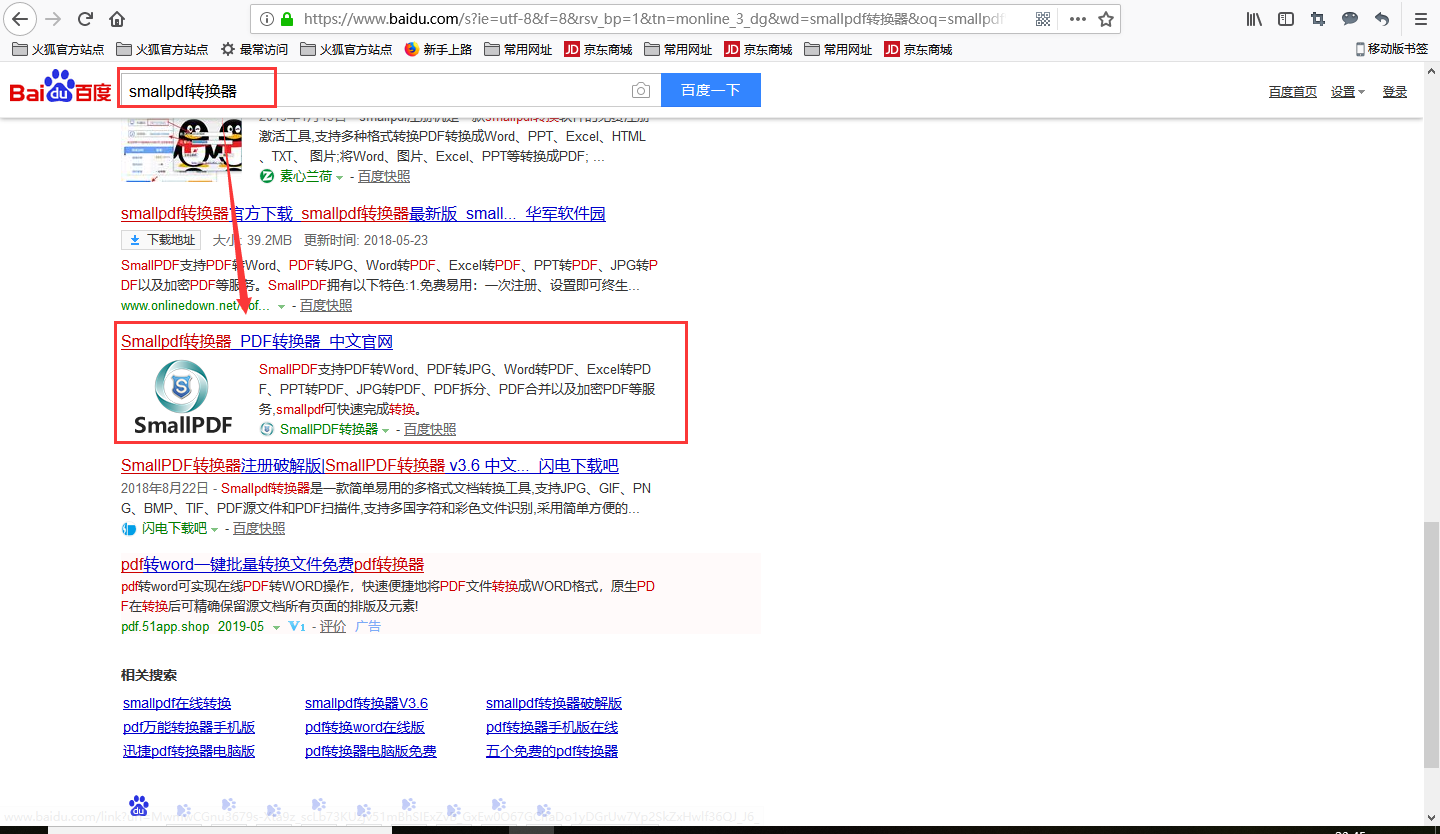Click the browser forward arrow
The height and width of the screenshot is (834, 1440).
click(53, 19)
